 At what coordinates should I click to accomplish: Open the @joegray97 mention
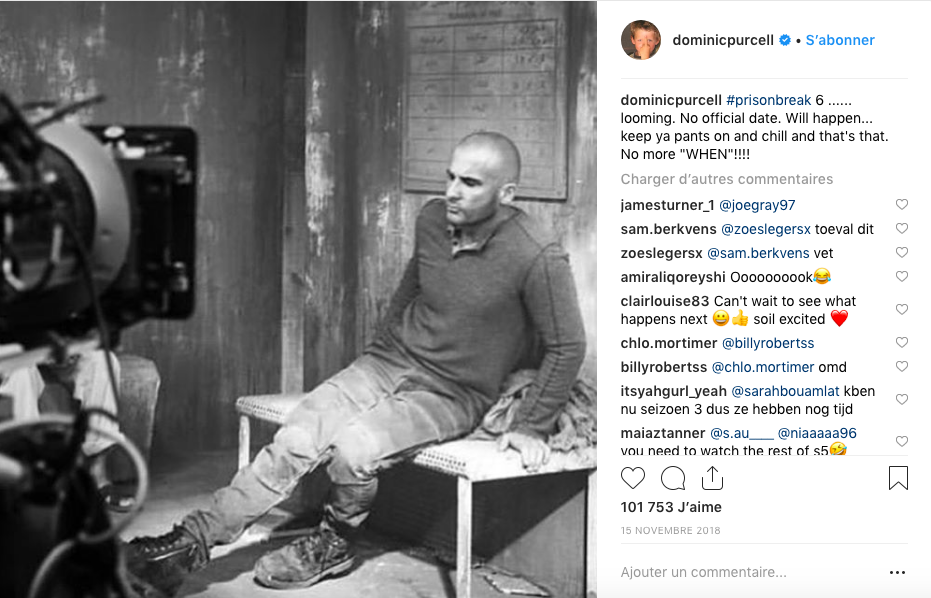click(757, 205)
